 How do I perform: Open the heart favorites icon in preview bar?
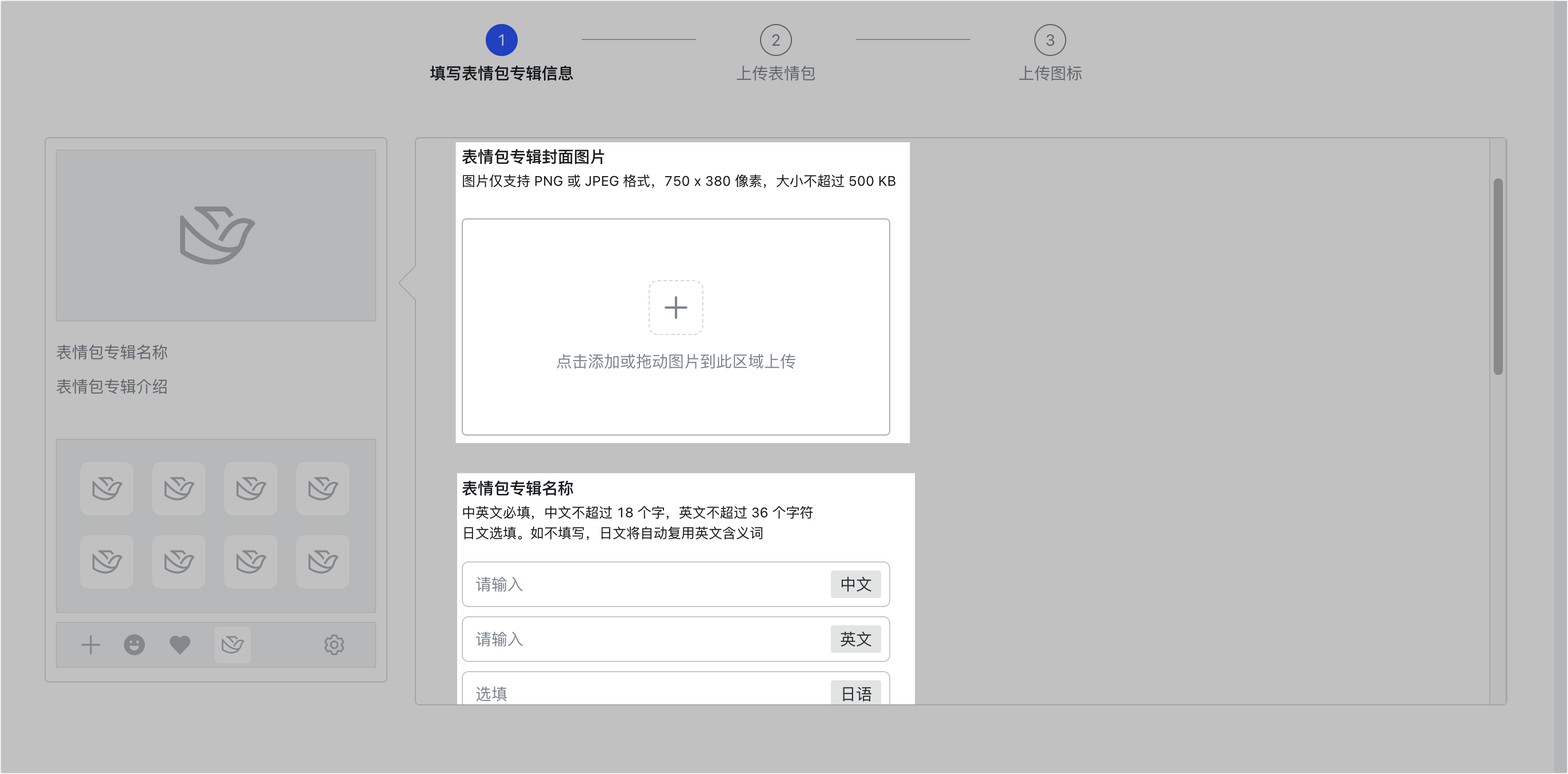click(179, 644)
